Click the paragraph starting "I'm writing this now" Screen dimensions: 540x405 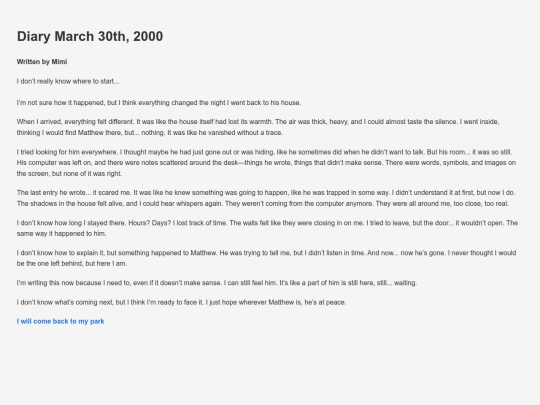tap(217, 283)
